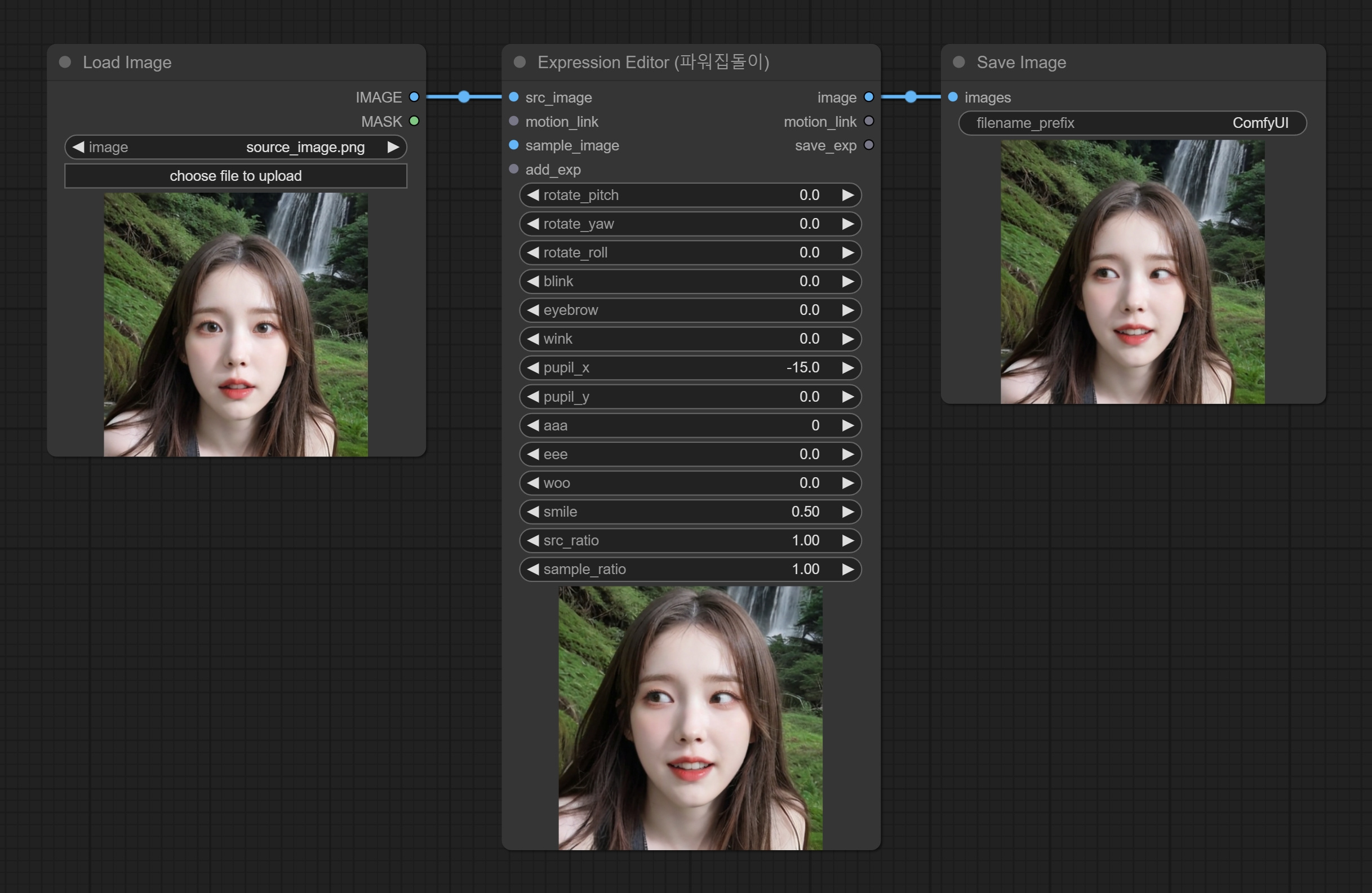1372x893 pixels.
Task: Click the add_exp input dot
Action: pyautogui.click(x=513, y=169)
